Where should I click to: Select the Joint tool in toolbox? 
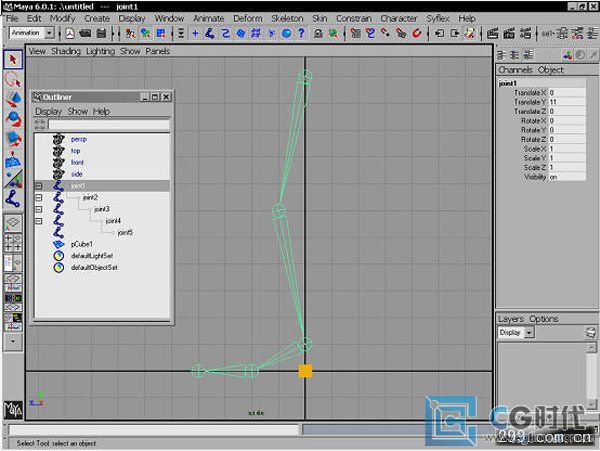click(13, 198)
